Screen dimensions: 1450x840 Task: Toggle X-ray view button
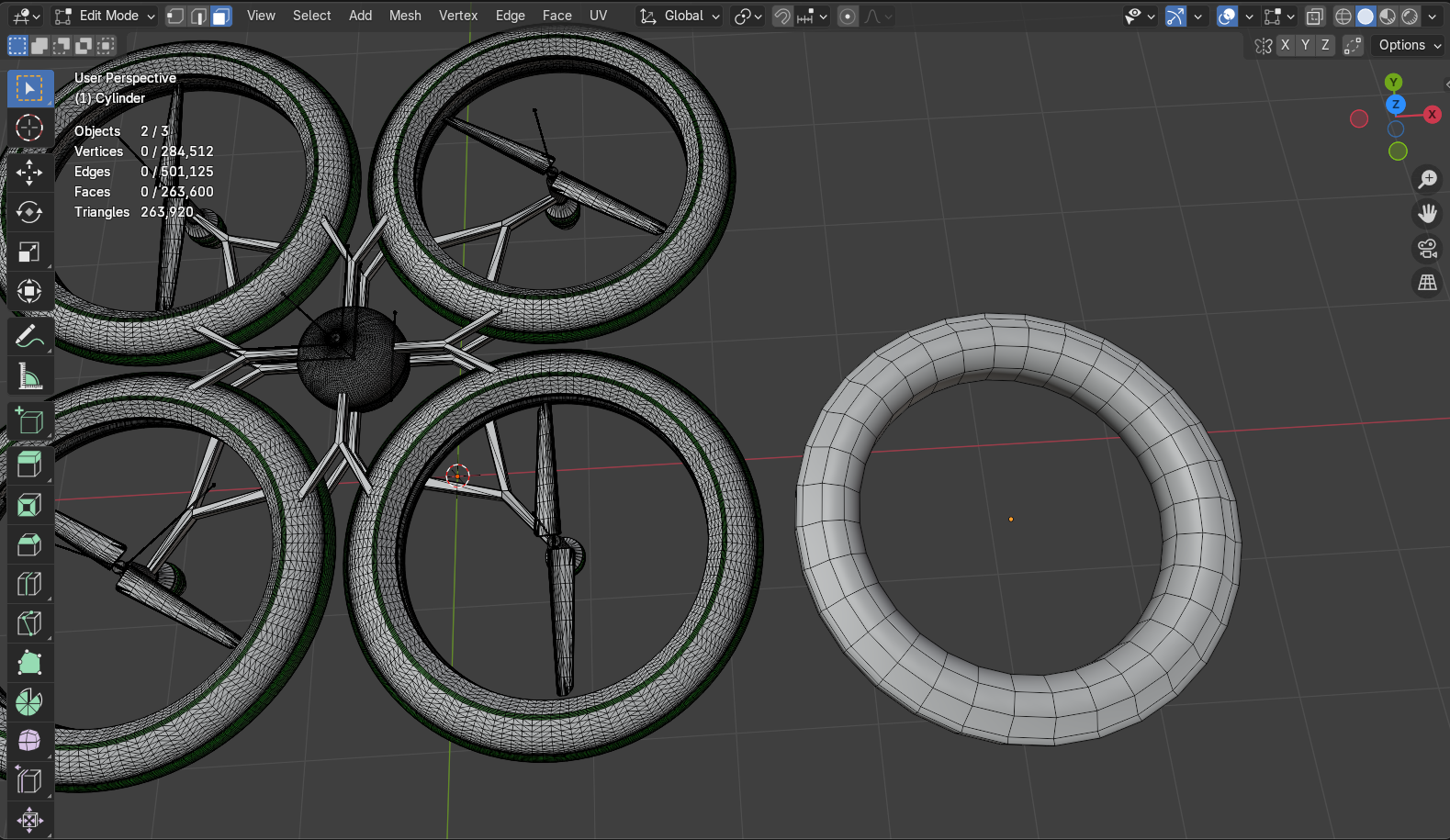[x=1315, y=17]
